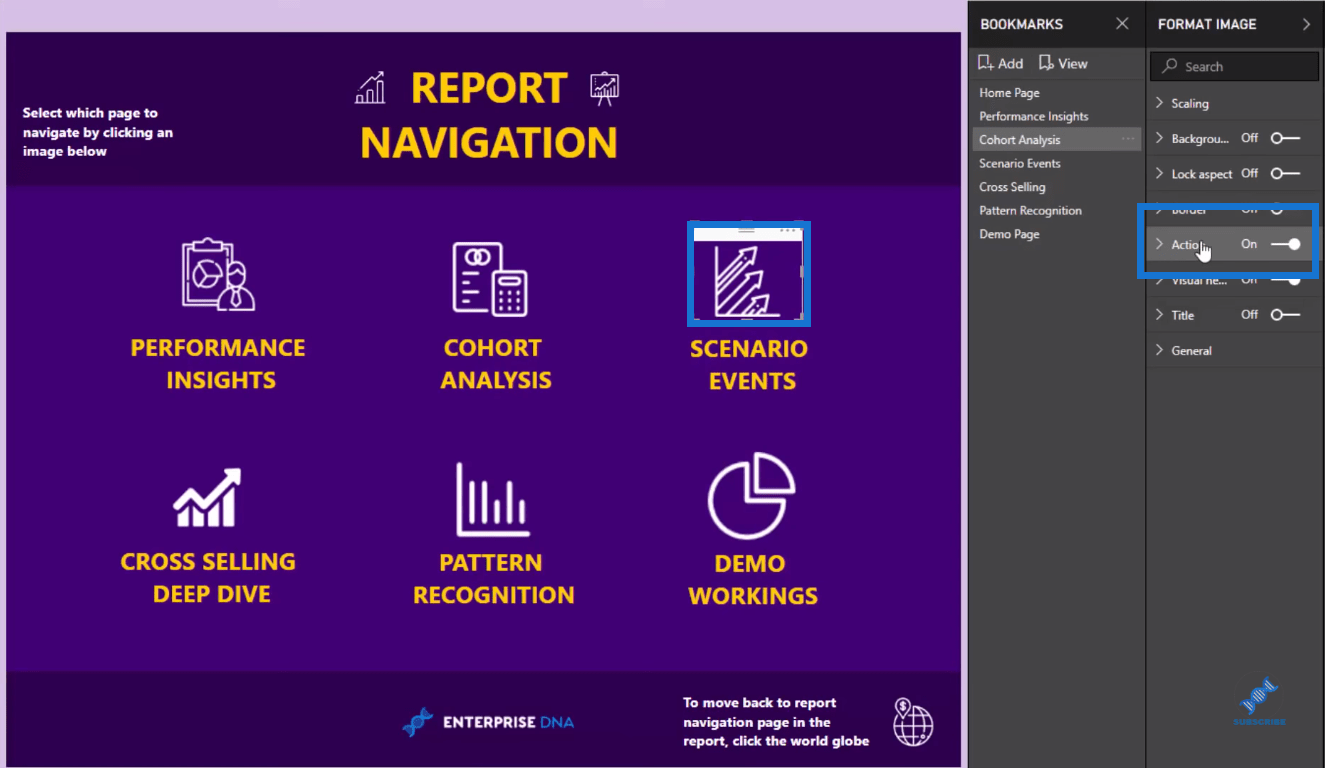Click the Pattern Recognition bar chart icon
Viewport: 1325px width, 768px height.
492,499
